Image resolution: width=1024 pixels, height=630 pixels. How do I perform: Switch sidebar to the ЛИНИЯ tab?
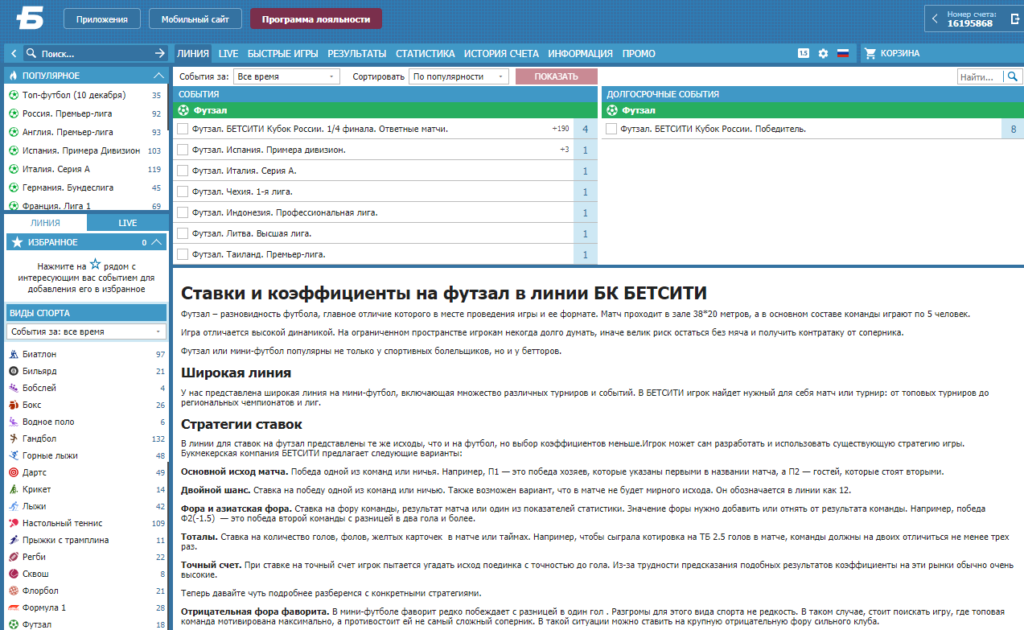tap(45, 223)
